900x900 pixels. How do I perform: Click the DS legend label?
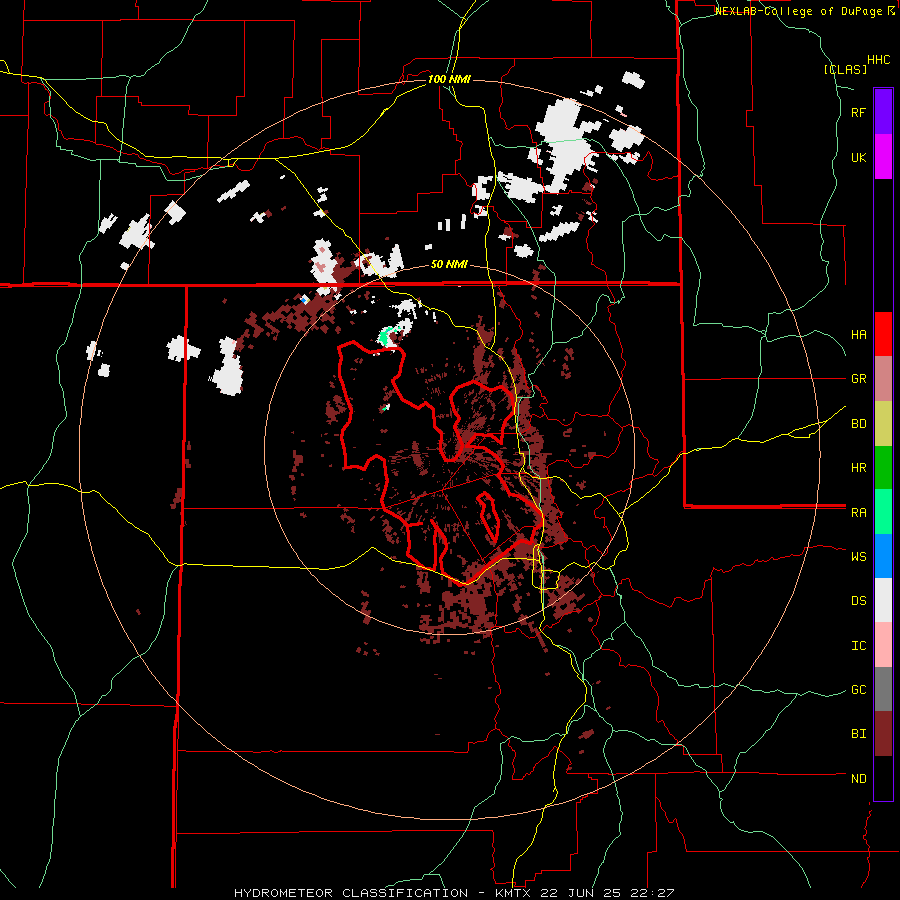pyautogui.click(x=858, y=601)
